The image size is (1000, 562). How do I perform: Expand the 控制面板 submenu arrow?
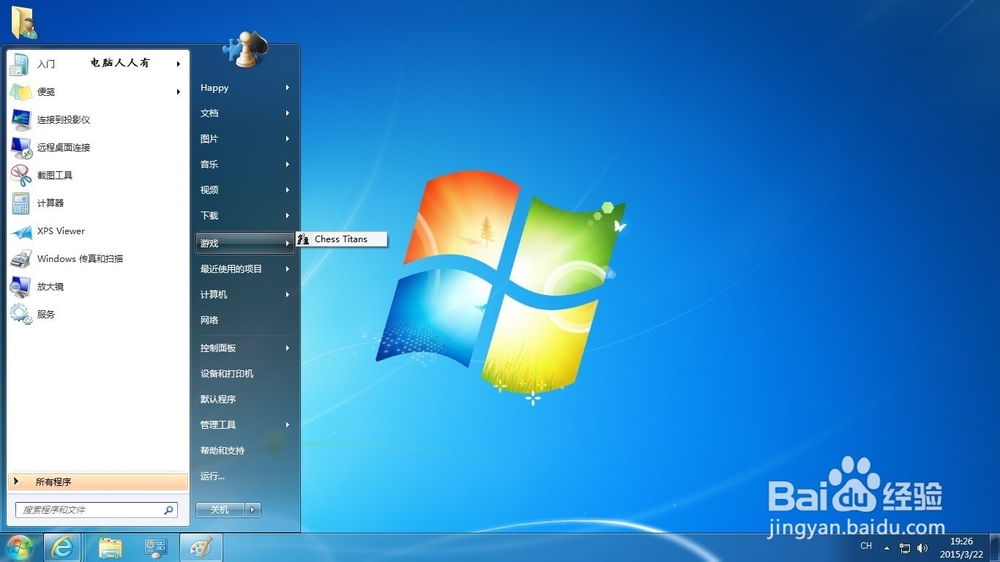pos(287,348)
